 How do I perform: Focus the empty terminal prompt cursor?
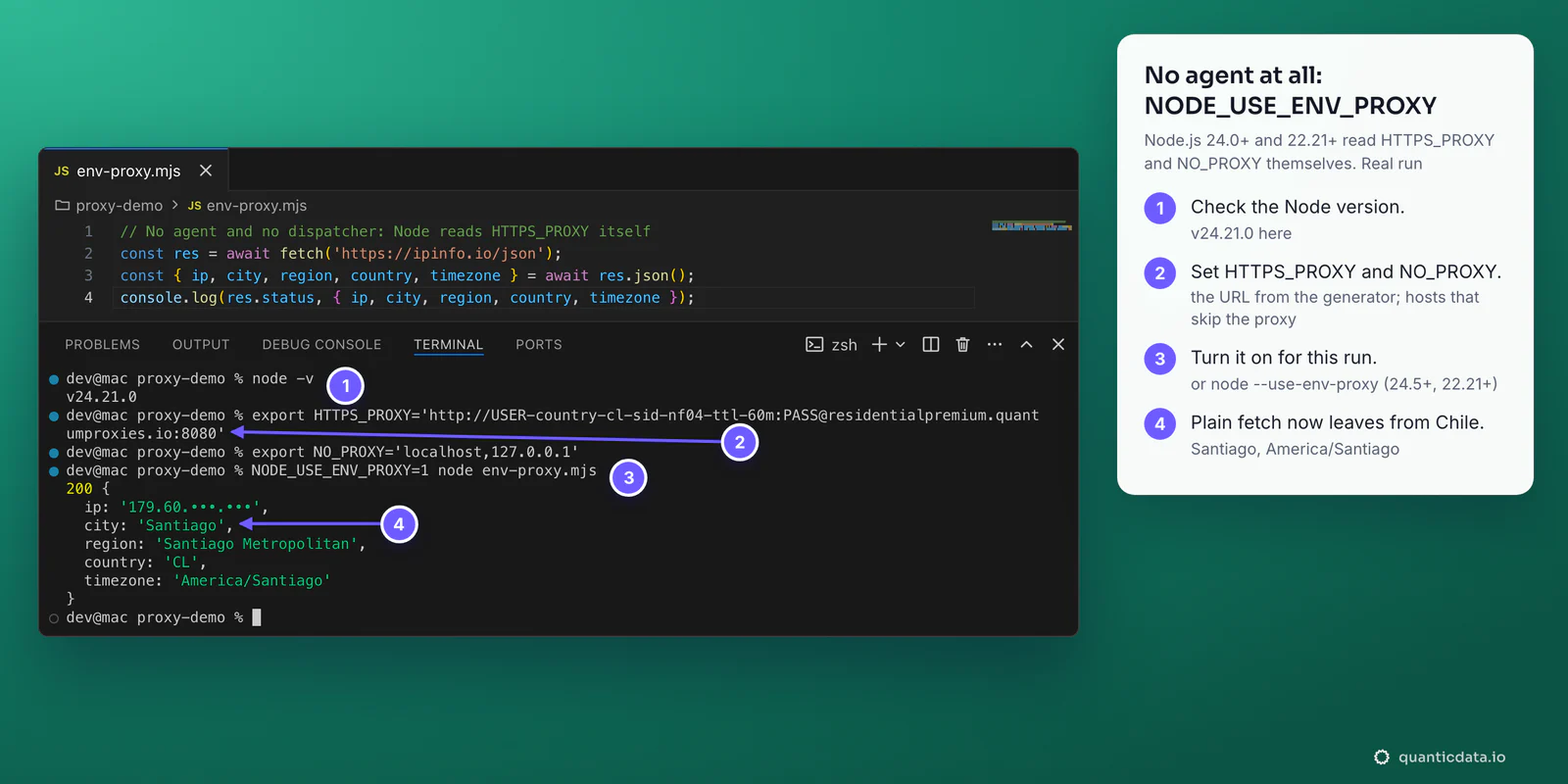(x=257, y=617)
